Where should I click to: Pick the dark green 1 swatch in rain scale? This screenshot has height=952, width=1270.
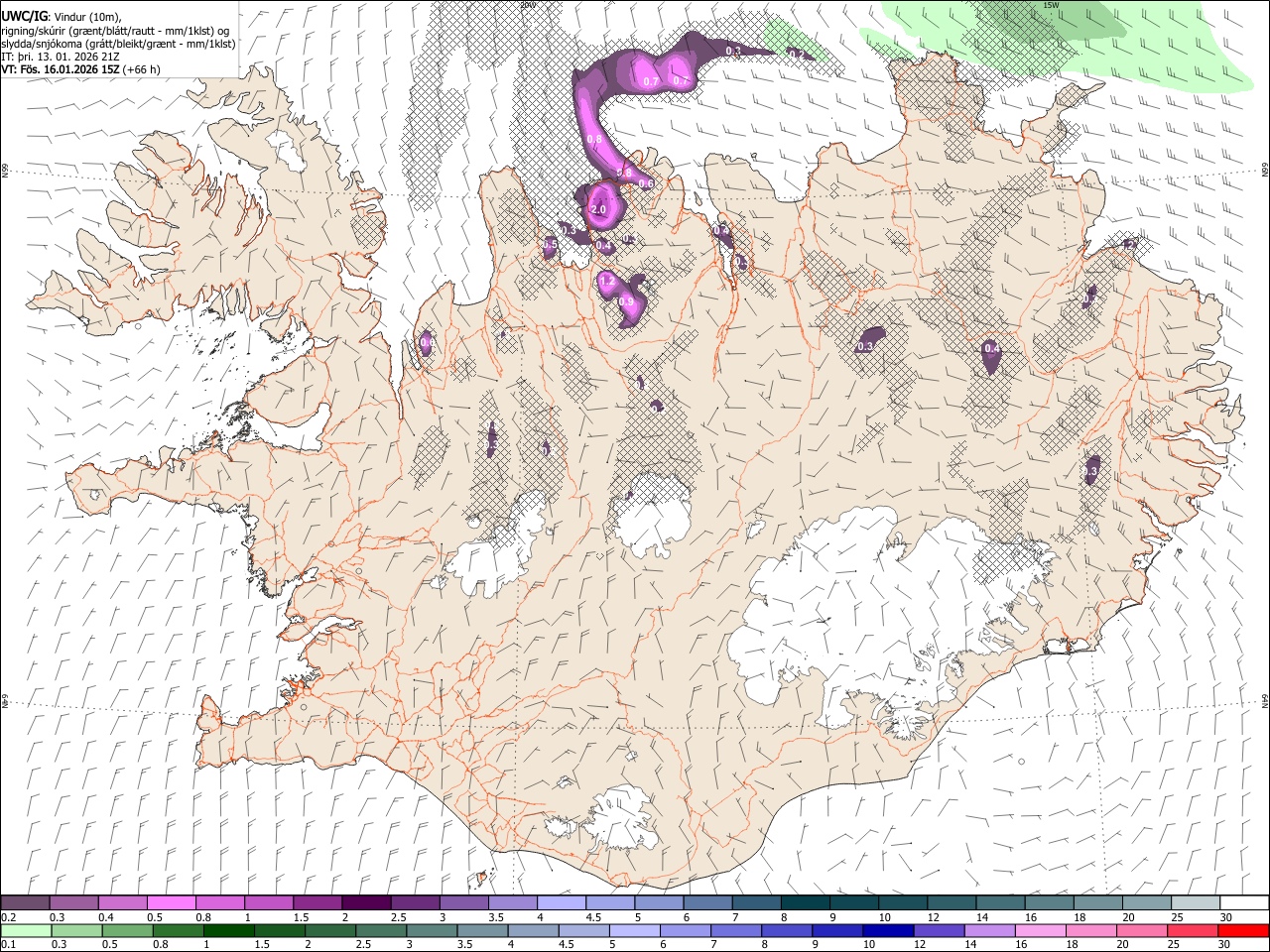tap(228, 931)
